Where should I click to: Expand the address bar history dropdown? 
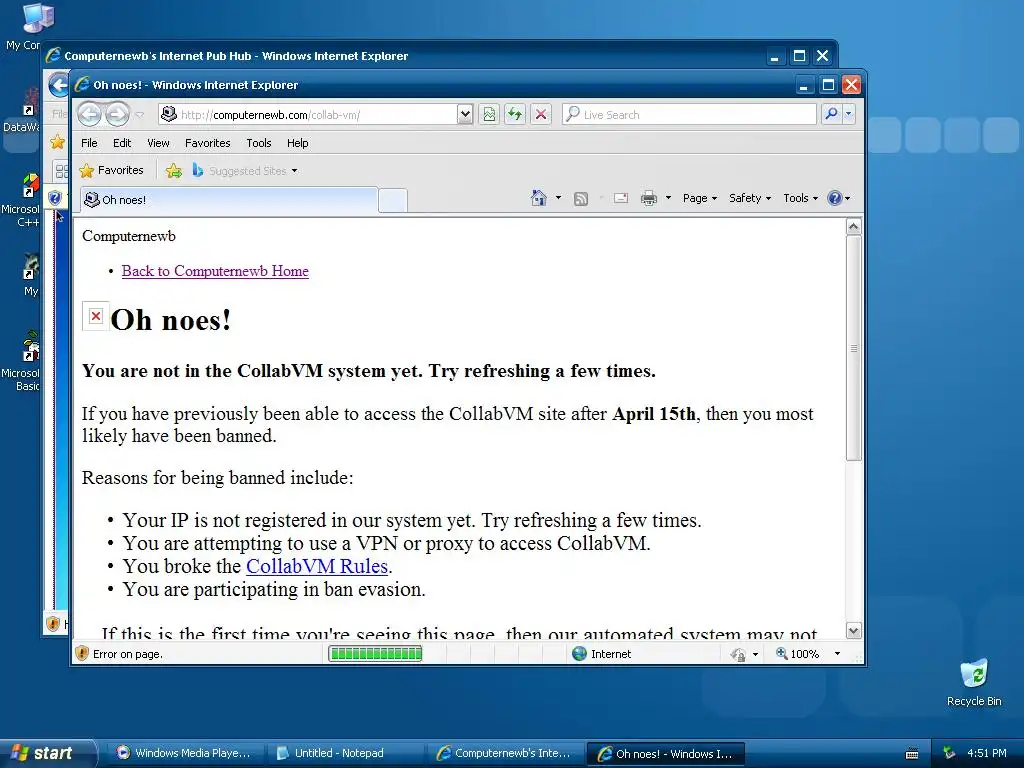[465, 115]
